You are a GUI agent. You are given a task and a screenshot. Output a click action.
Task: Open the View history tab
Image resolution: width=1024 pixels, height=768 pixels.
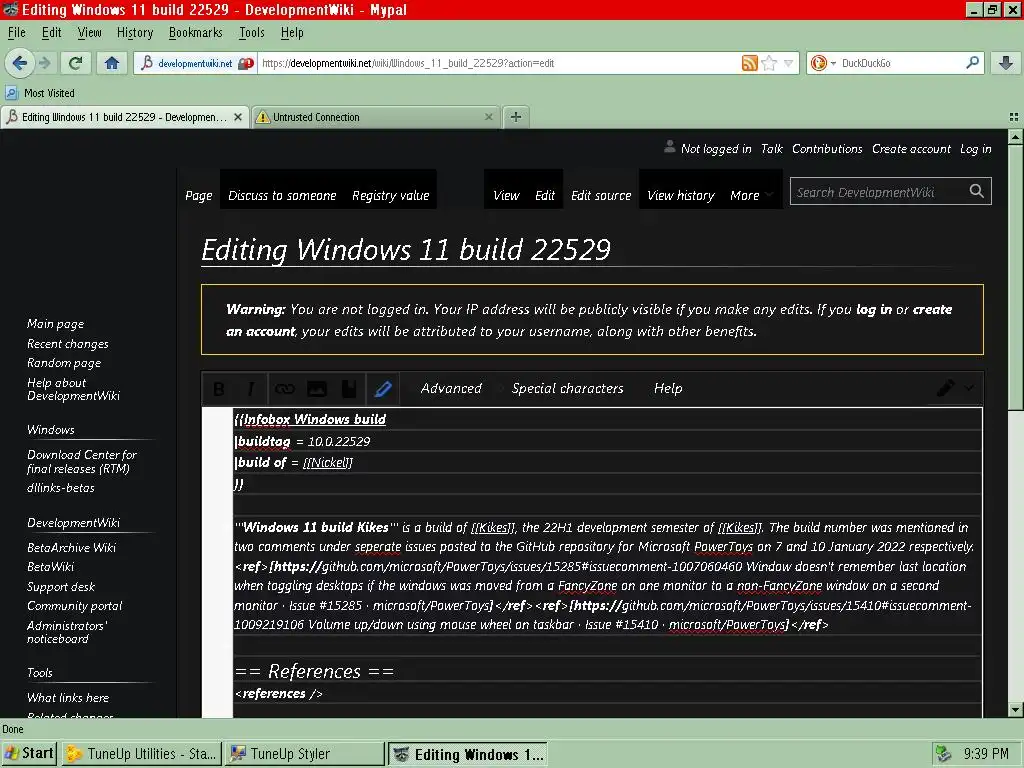click(680, 195)
